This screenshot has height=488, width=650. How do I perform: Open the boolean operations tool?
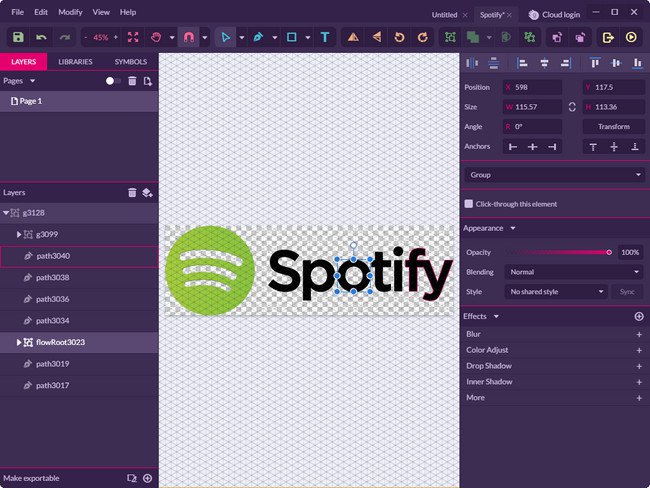point(473,37)
